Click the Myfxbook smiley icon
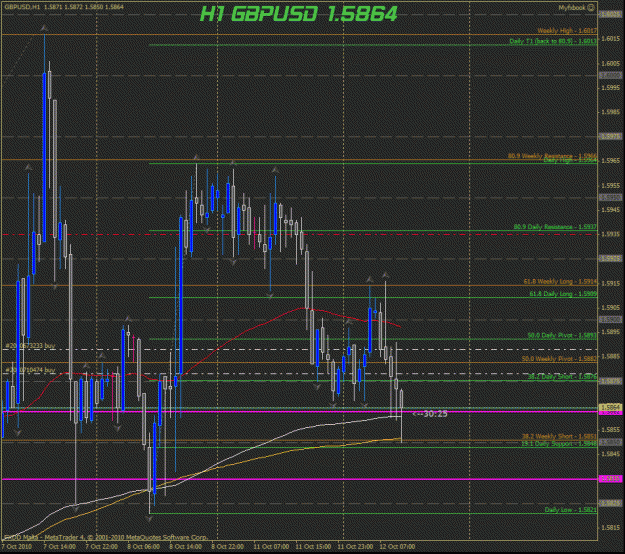 (591, 7)
